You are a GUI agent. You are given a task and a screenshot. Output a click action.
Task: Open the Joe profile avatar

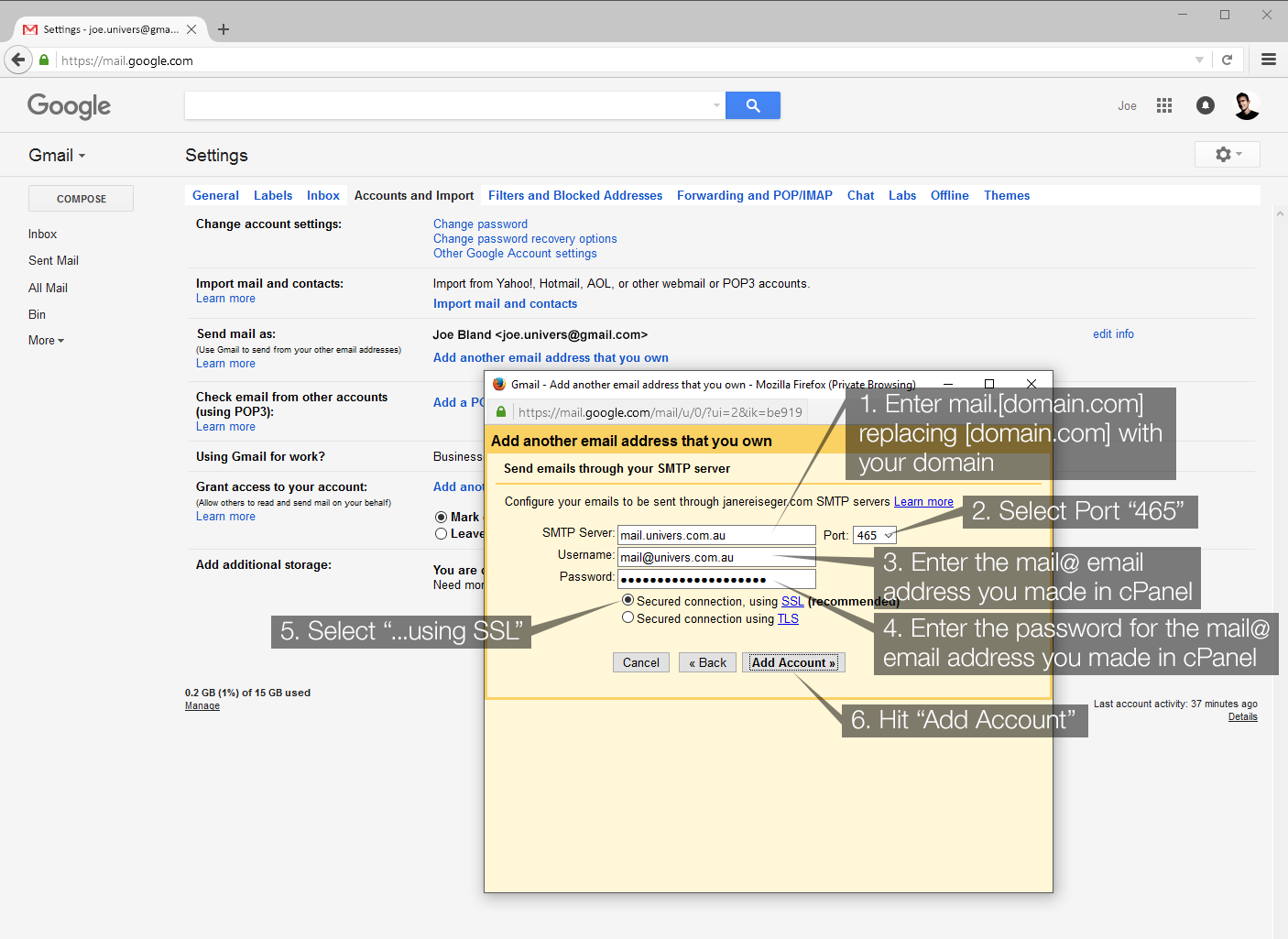(x=1246, y=105)
